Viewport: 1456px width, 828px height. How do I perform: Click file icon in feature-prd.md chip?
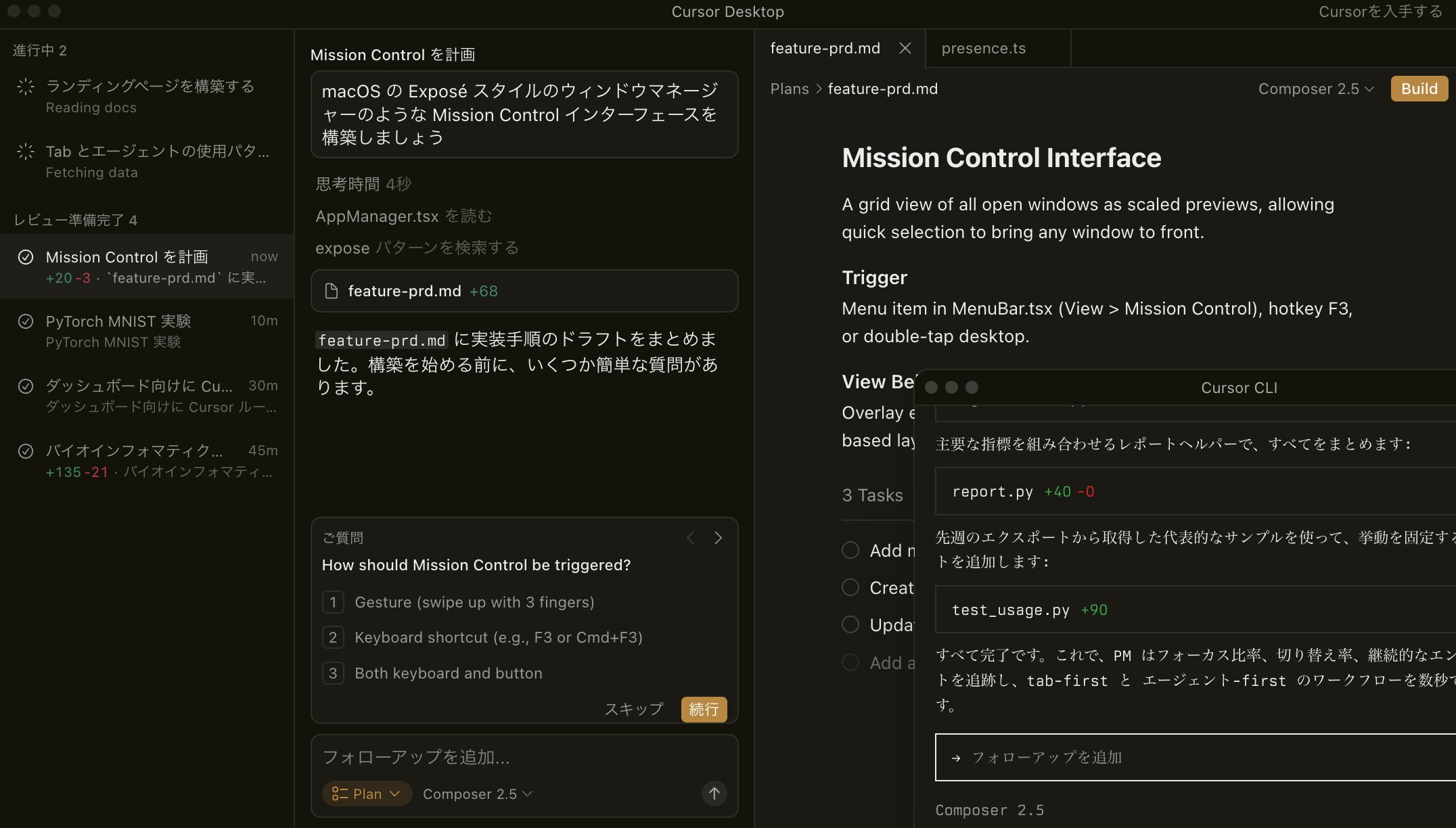click(332, 291)
